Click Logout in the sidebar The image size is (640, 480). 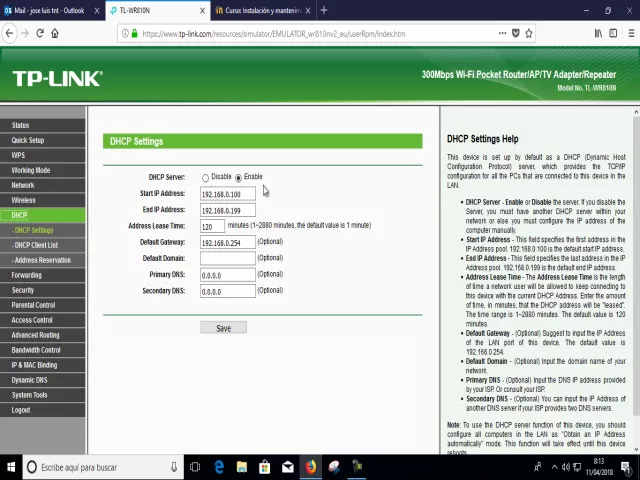click(x=43, y=410)
